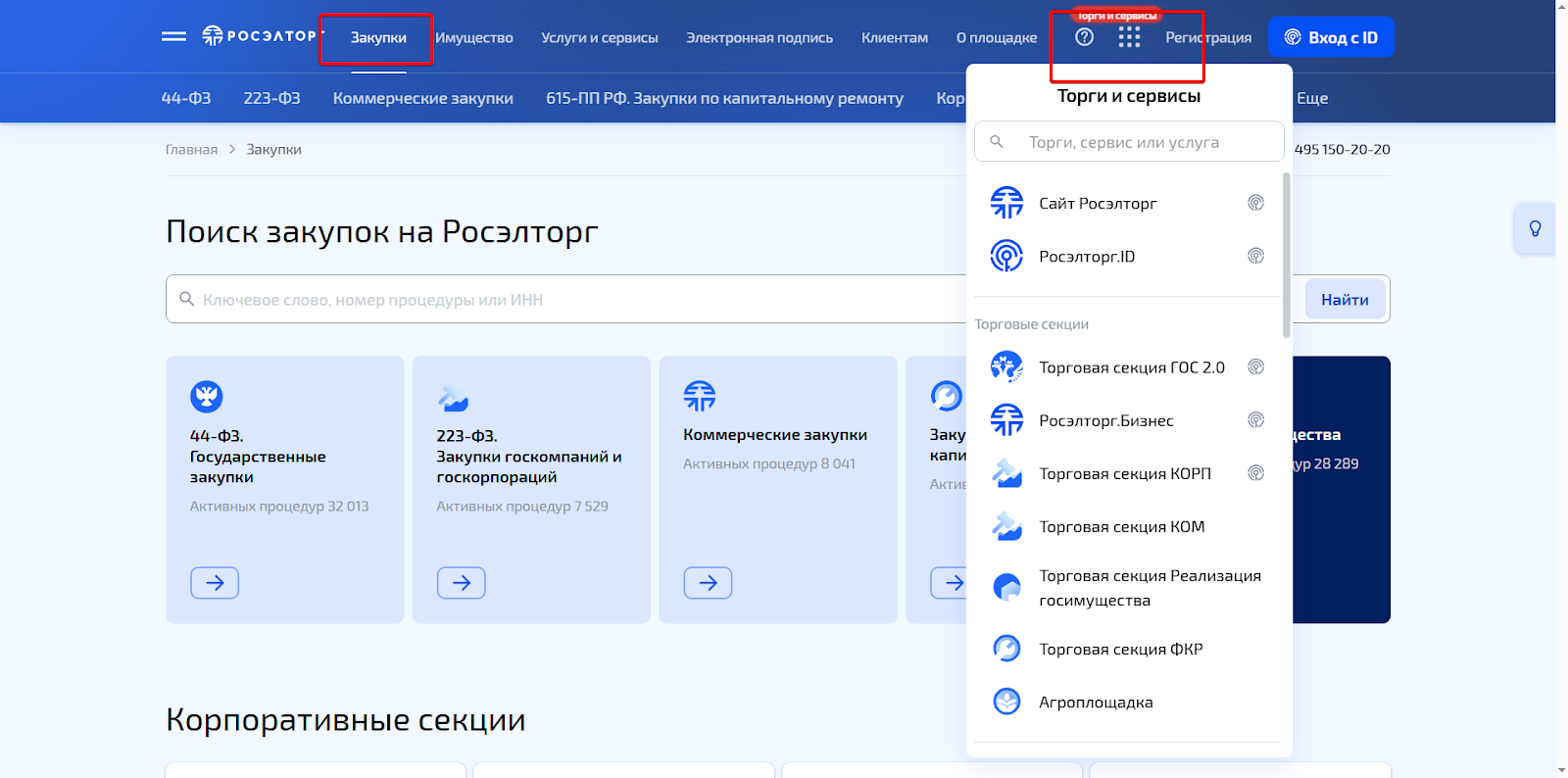1568x778 pixels.
Task: Open the Имущество menu item
Action: click(x=474, y=37)
